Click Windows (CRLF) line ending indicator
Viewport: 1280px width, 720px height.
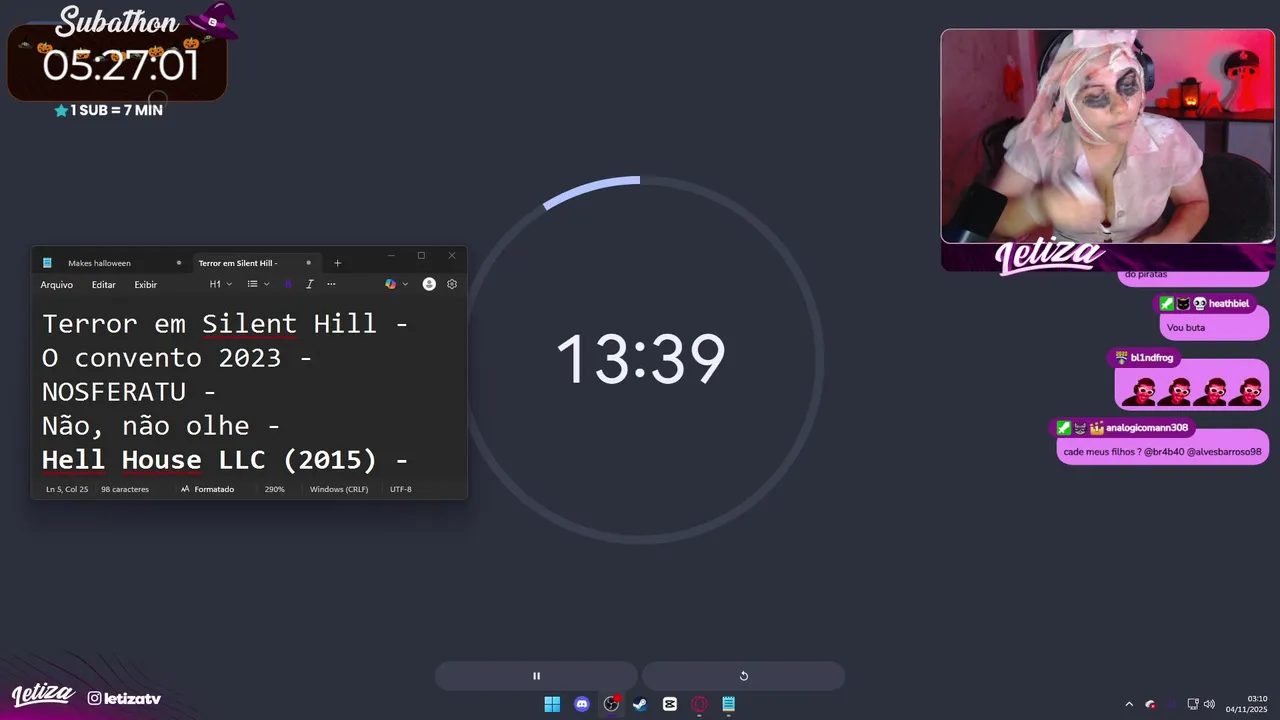pos(339,489)
